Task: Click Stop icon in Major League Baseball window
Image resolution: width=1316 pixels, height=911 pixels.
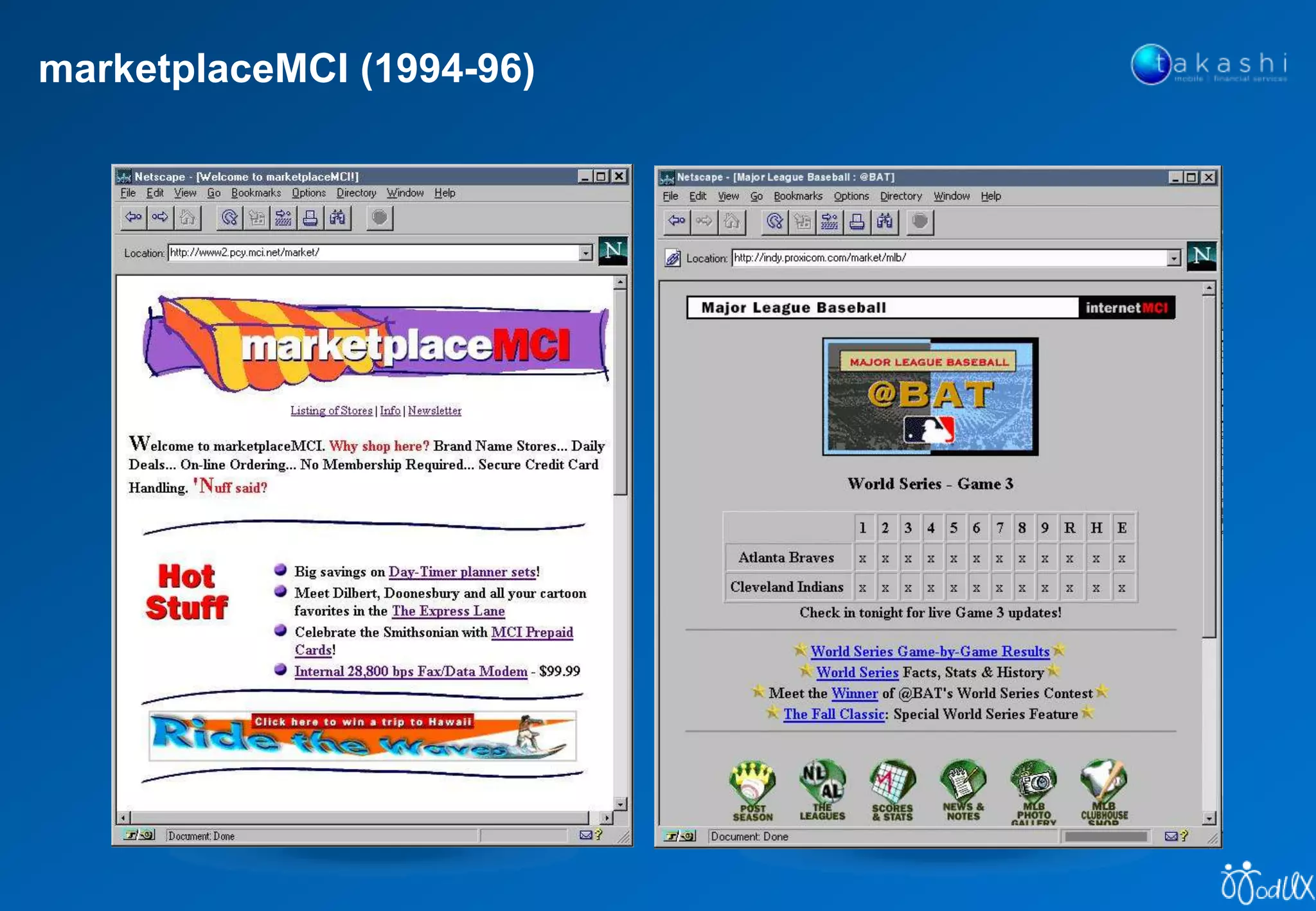Action: pyautogui.click(x=920, y=222)
